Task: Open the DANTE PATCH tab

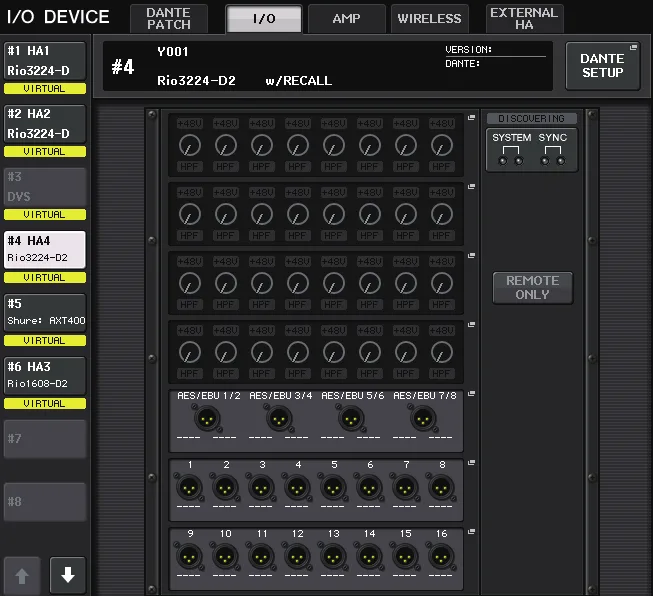Action: (x=169, y=19)
